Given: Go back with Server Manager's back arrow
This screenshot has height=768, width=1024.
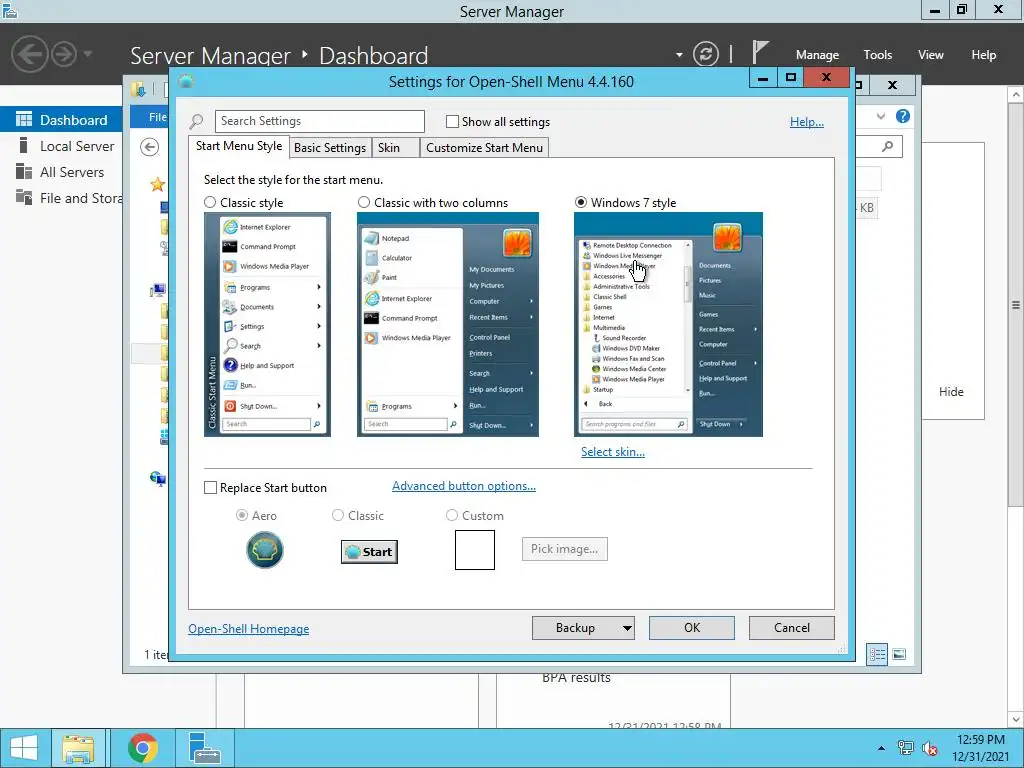Looking at the screenshot, I should point(30,54).
